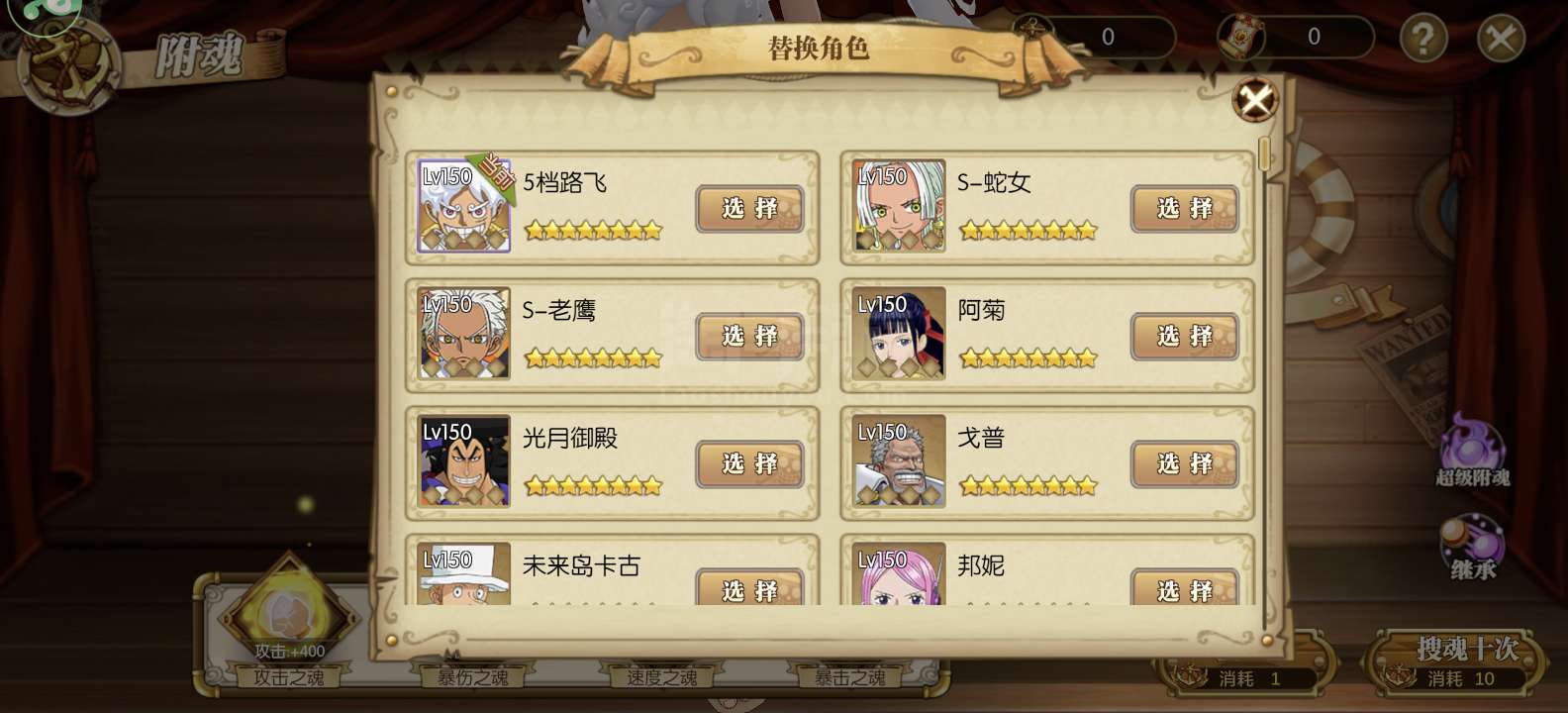Select 阿菊 as replacement character
Viewport: 1568px width, 713px height.
click(x=1185, y=336)
